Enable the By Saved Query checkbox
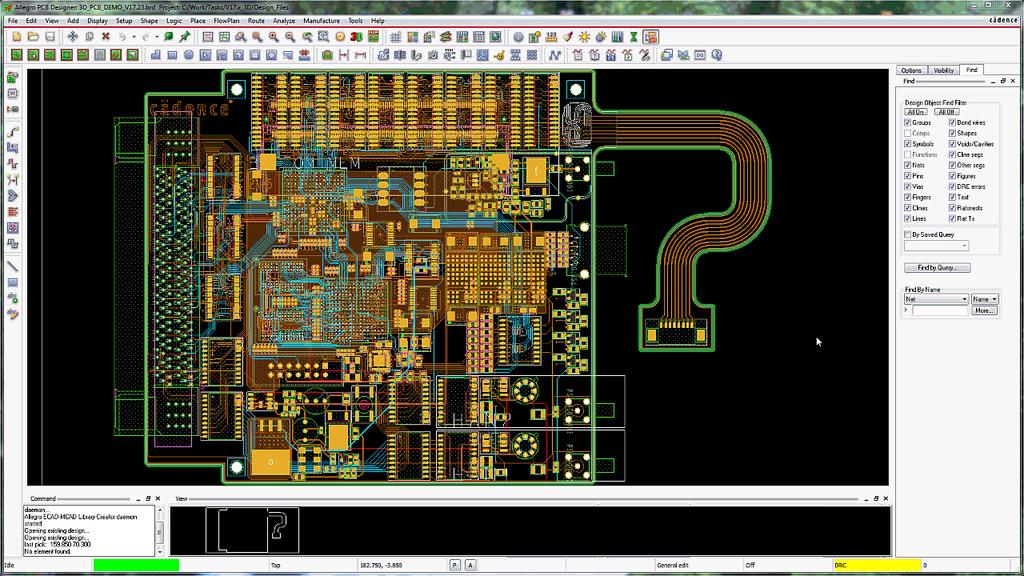 (x=908, y=234)
